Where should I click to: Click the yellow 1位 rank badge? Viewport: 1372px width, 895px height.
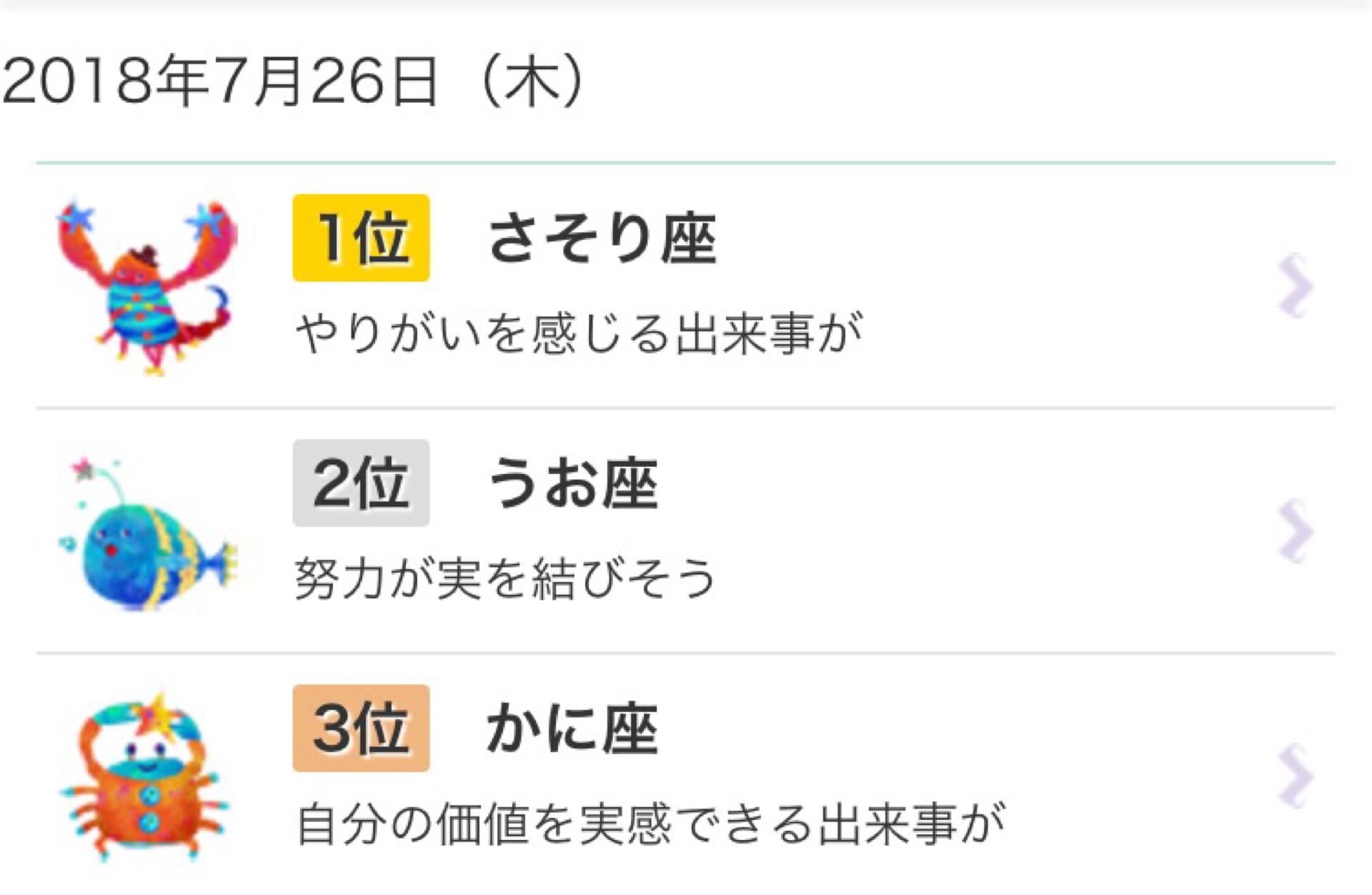(361, 238)
